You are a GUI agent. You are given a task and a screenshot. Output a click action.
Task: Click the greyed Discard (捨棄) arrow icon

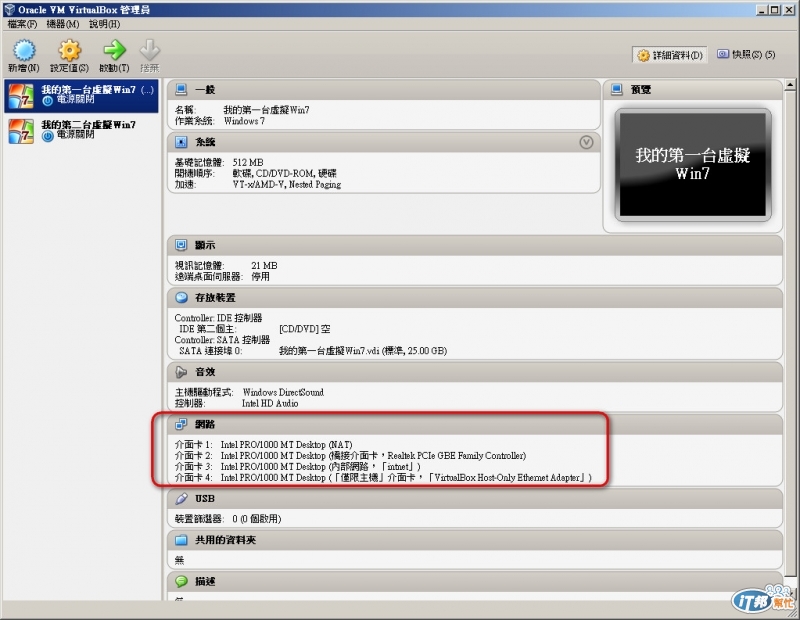(149, 51)
